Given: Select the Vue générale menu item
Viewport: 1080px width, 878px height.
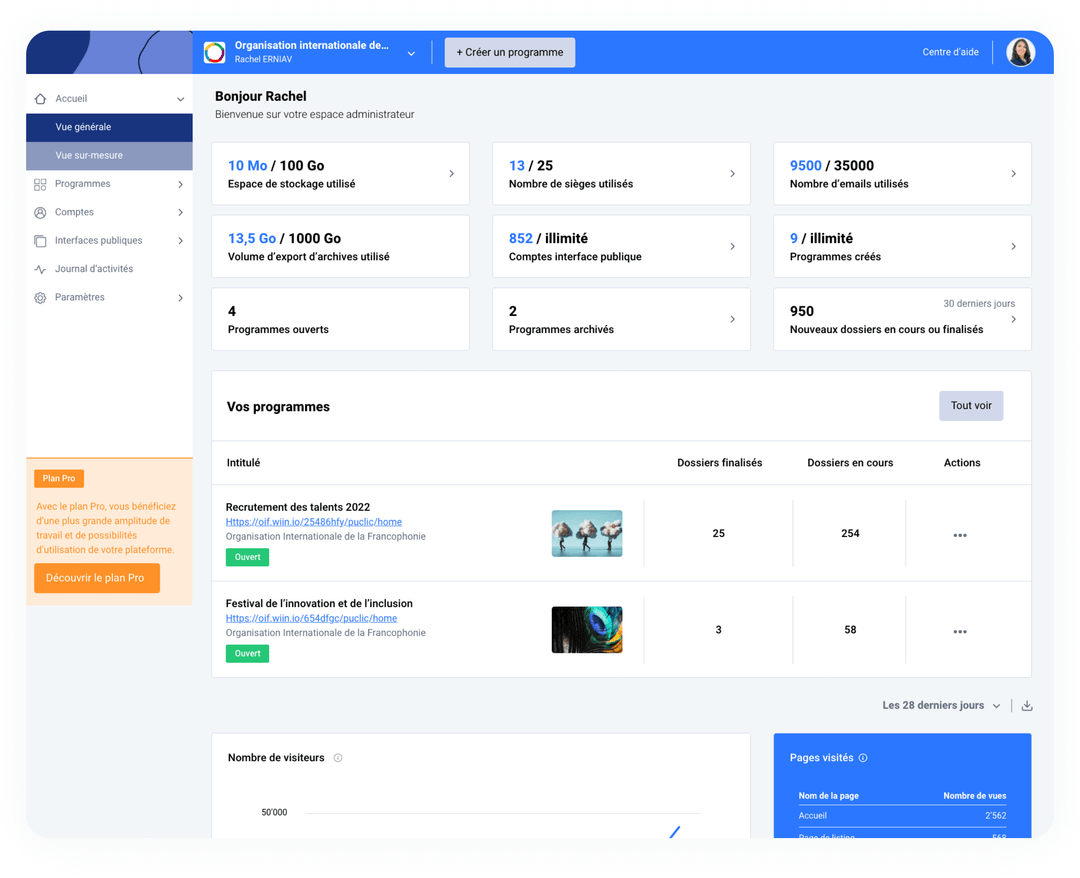Looking at the screenshot, I should (108, 128).
